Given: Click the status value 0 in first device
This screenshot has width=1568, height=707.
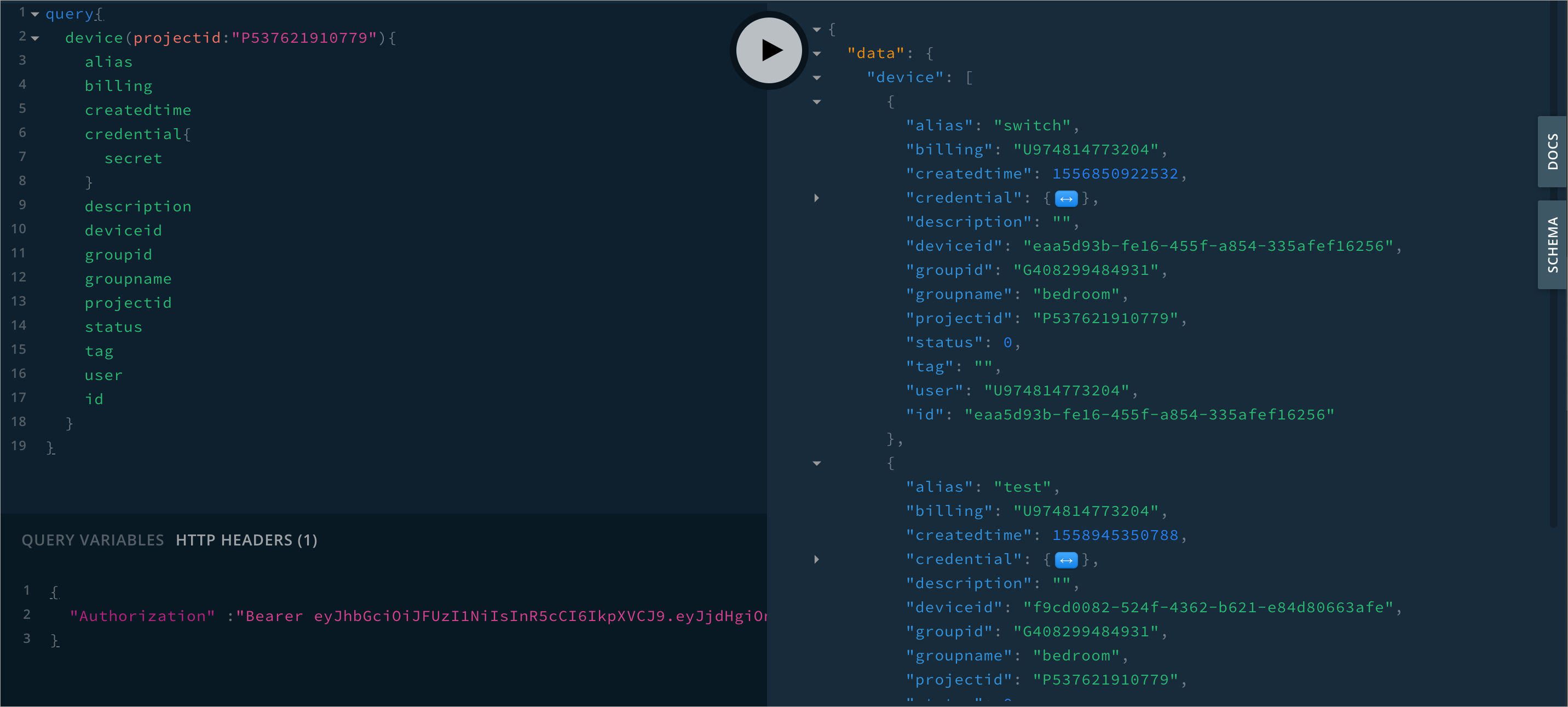Looking at the screenshot, I should 1008,343.
